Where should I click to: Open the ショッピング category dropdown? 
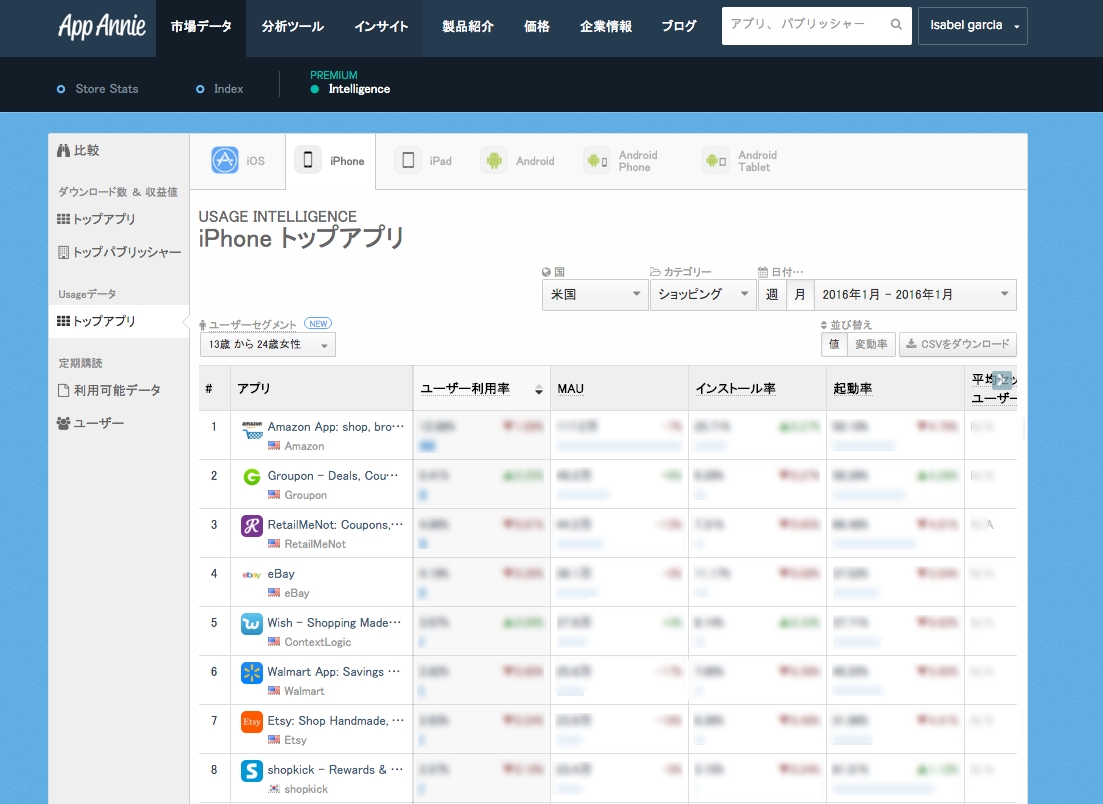(x=703, y=295)
